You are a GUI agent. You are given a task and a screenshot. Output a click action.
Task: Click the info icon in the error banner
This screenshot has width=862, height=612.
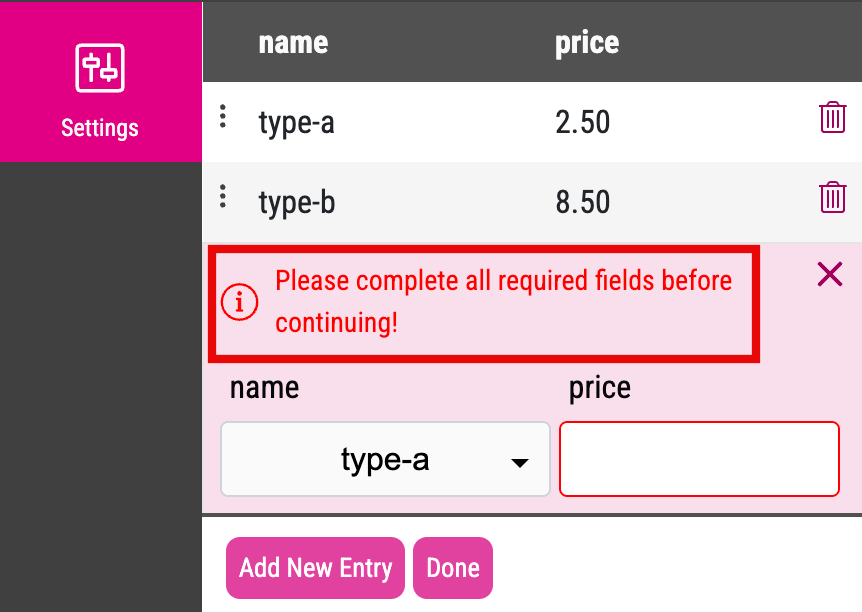coord(239,303)
